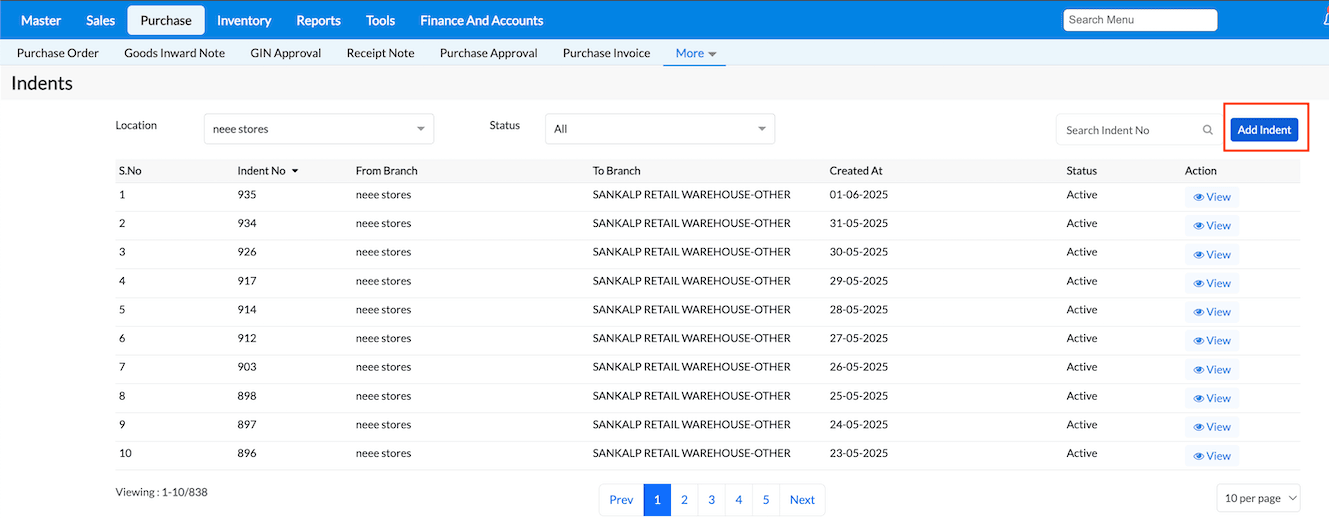Screen dimensions: 1329x519
Task: Open Goods Inward Note tab
Action: (x=174, y=53)
